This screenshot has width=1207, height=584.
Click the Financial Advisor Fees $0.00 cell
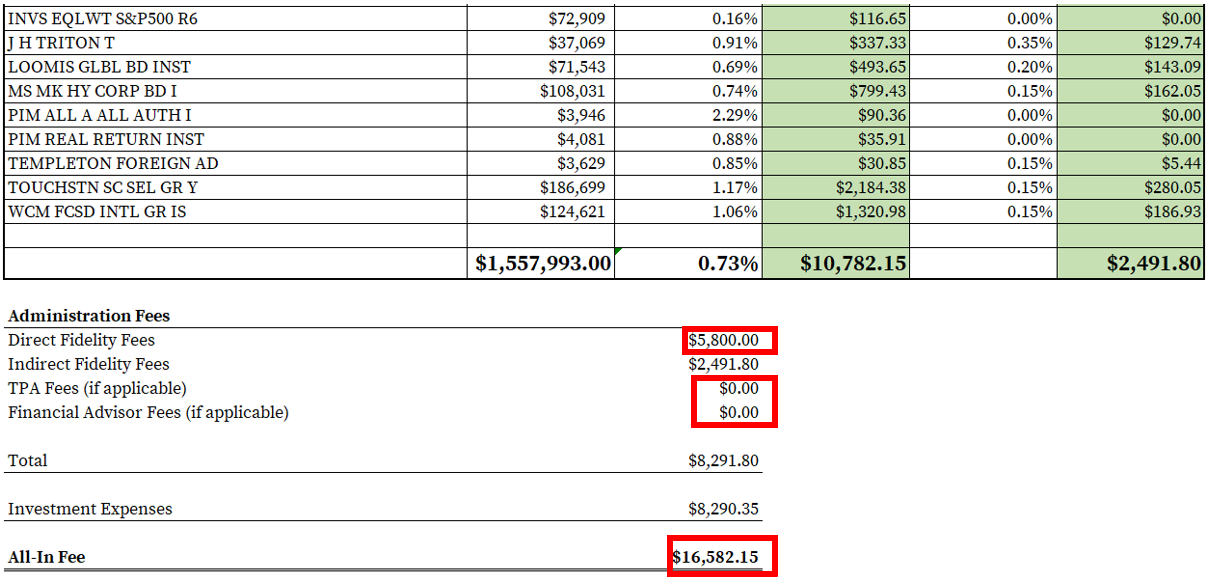(x=734, y=412)
